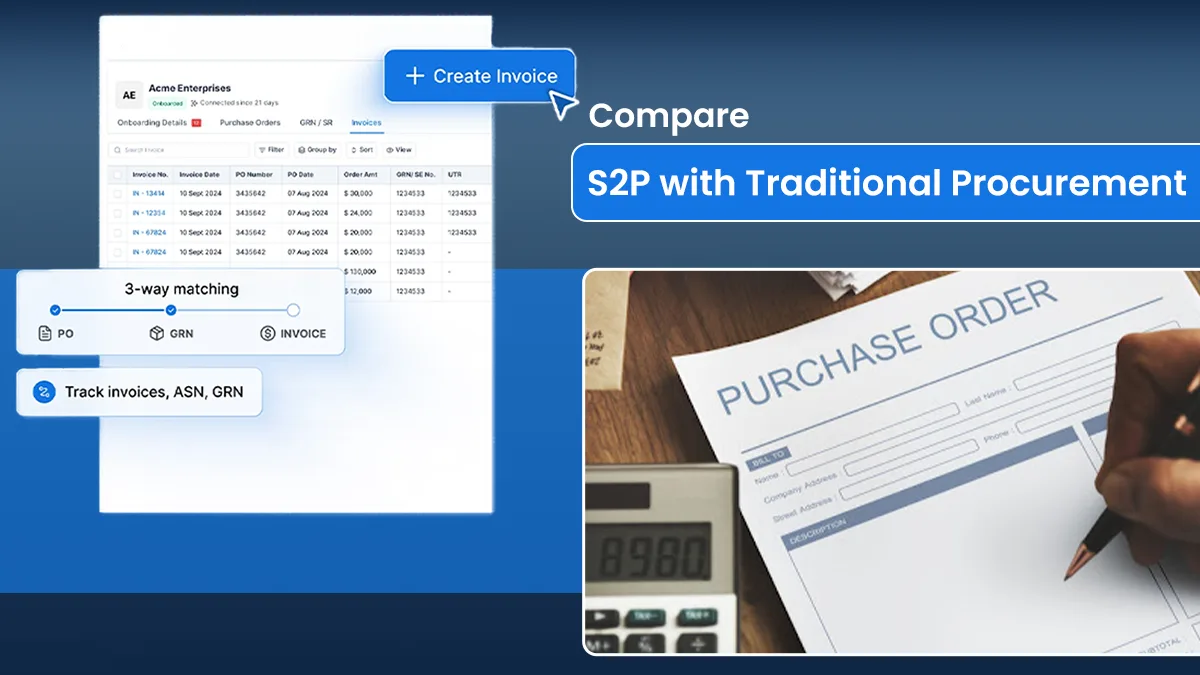The image size is (1200, 675).
Task: Select all invoices via the header checkbox
Action: point(117,175)
